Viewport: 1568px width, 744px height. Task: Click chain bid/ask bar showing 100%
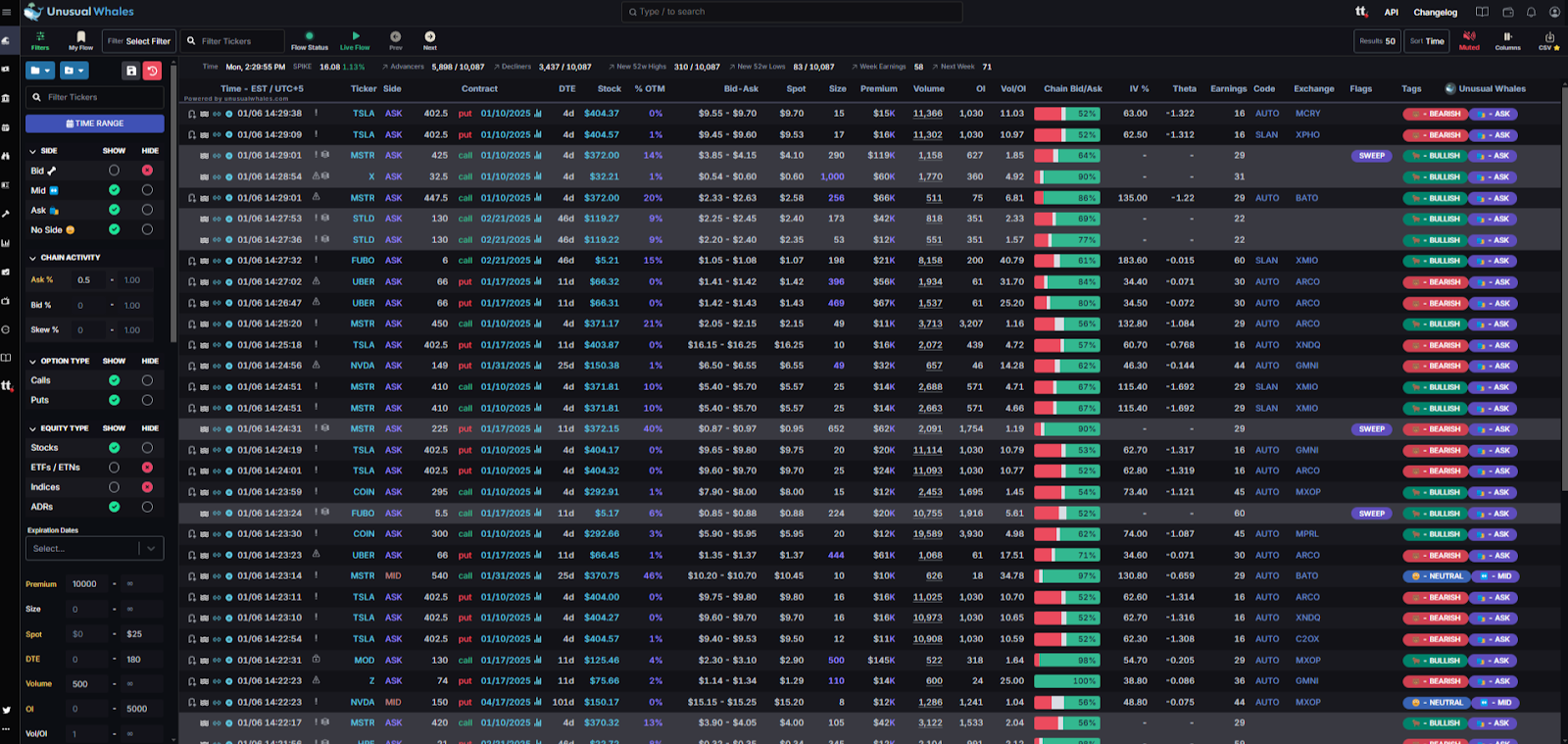click(x=1067, y=681)
